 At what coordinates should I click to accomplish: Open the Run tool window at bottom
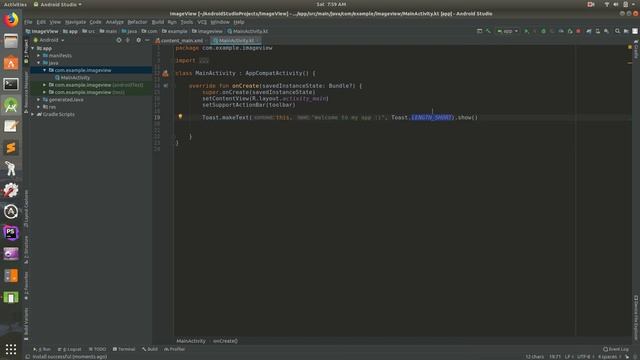(42, 349)
